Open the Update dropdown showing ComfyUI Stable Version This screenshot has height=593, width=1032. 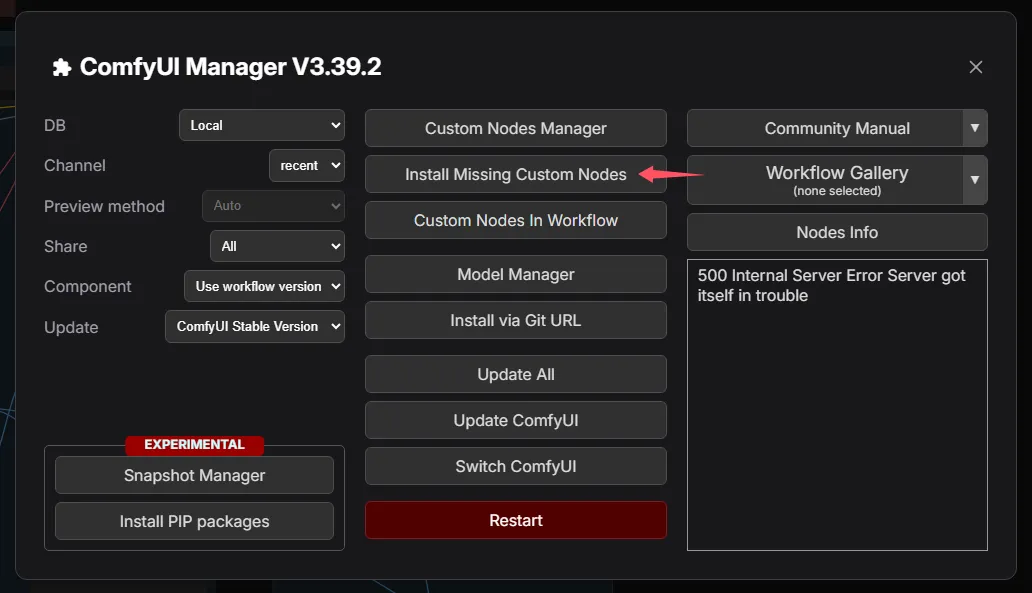coord(255,326)
